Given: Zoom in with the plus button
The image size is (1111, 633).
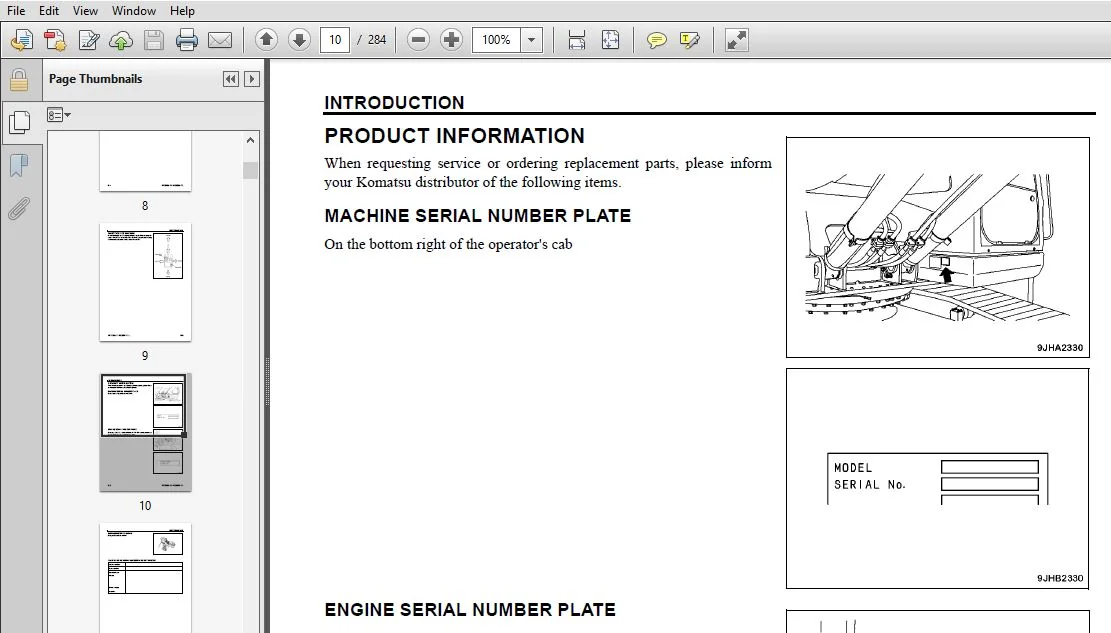Looking at the screenshot, I should (451, 40).
